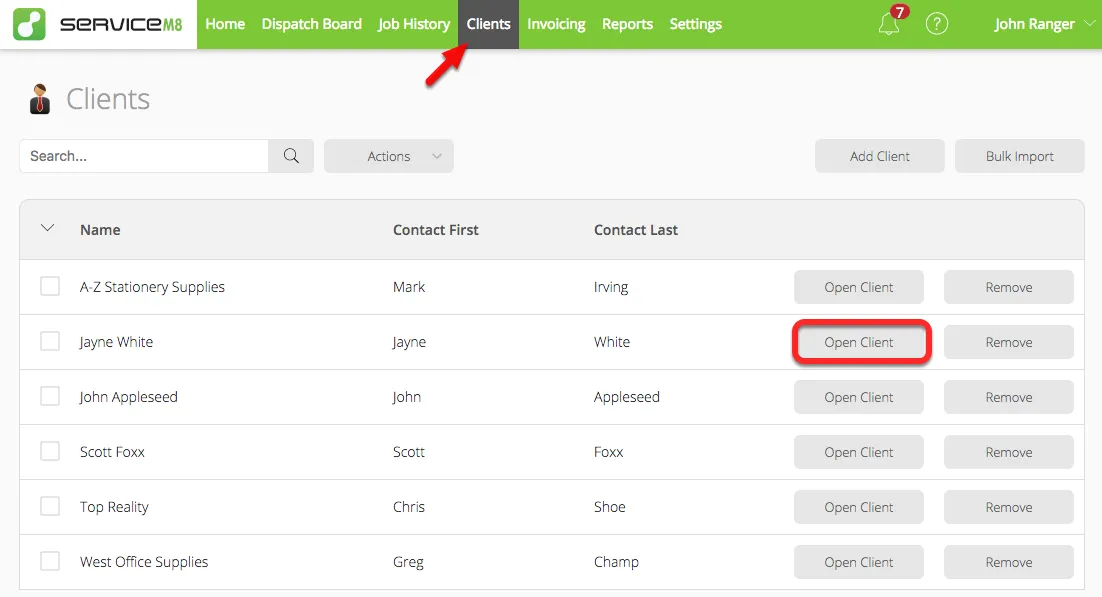The height and width of the screenshot is (597, 1102).
Task: Expand the Actions dropdown
Action: [389, 156]
